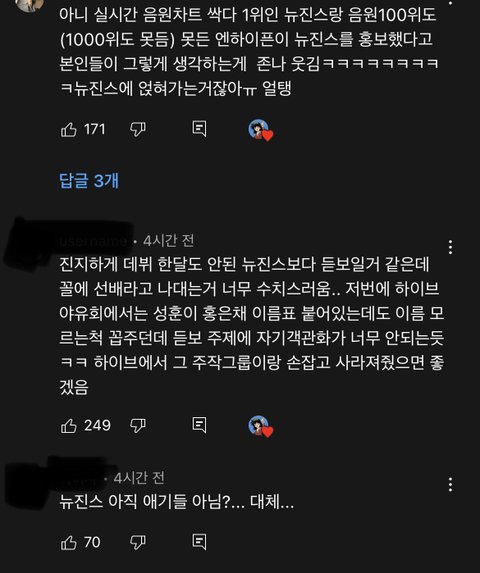480x573 pixels.
Task: Dislike the comment with 171 likes
Action: [x=138, y=129]
